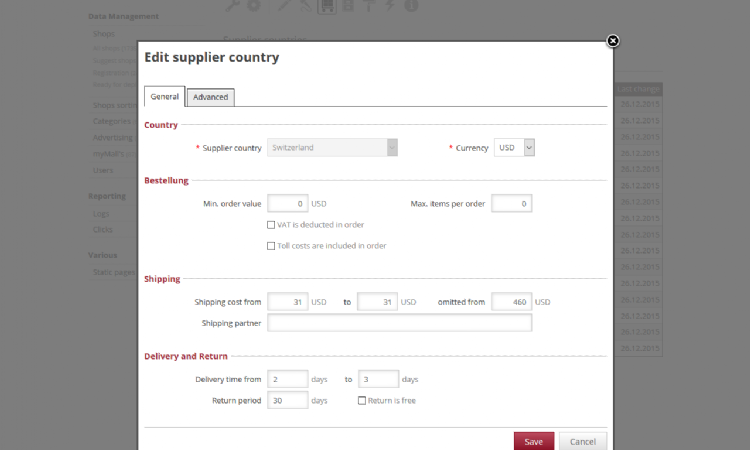Switch to the Advanced tab
Image resolution: width=750 pixels, height=450 pixels.
tap(210, 97)
